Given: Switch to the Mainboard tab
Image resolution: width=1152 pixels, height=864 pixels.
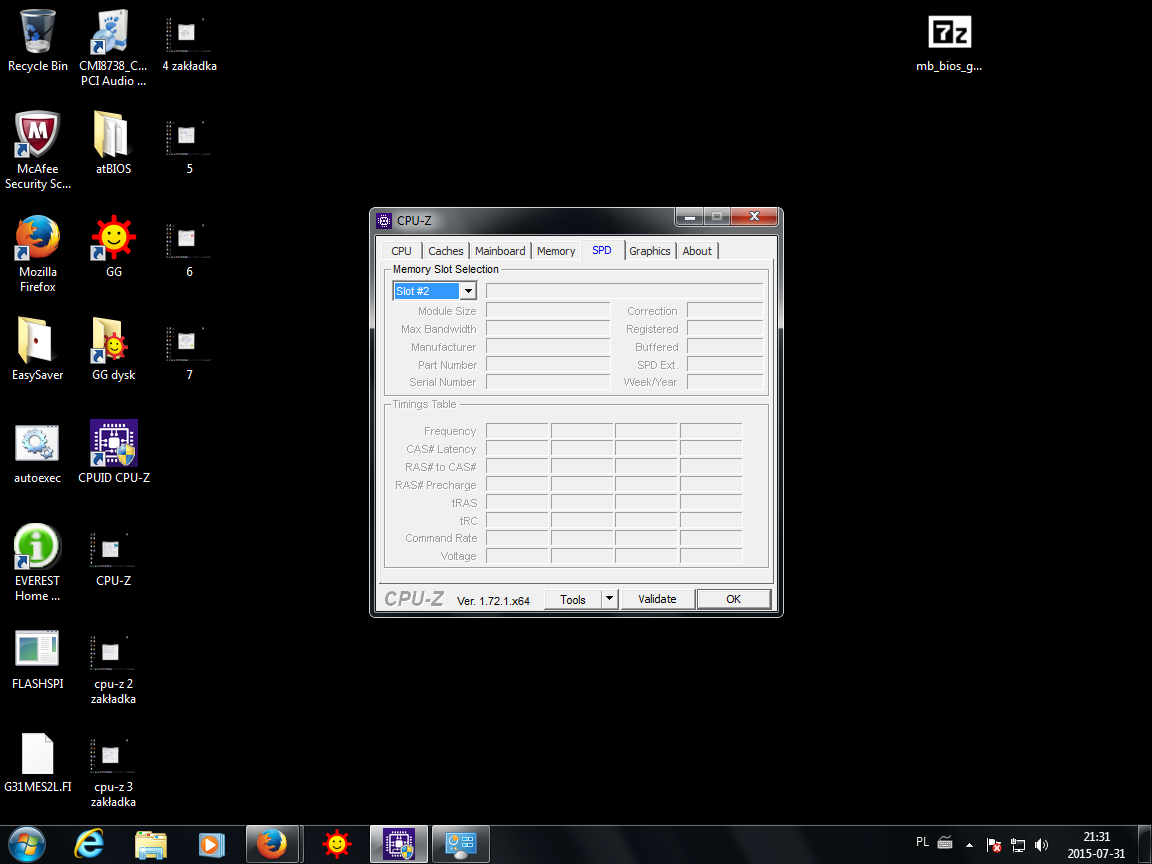Looking at the screenshot, I should tap(500, 251).
